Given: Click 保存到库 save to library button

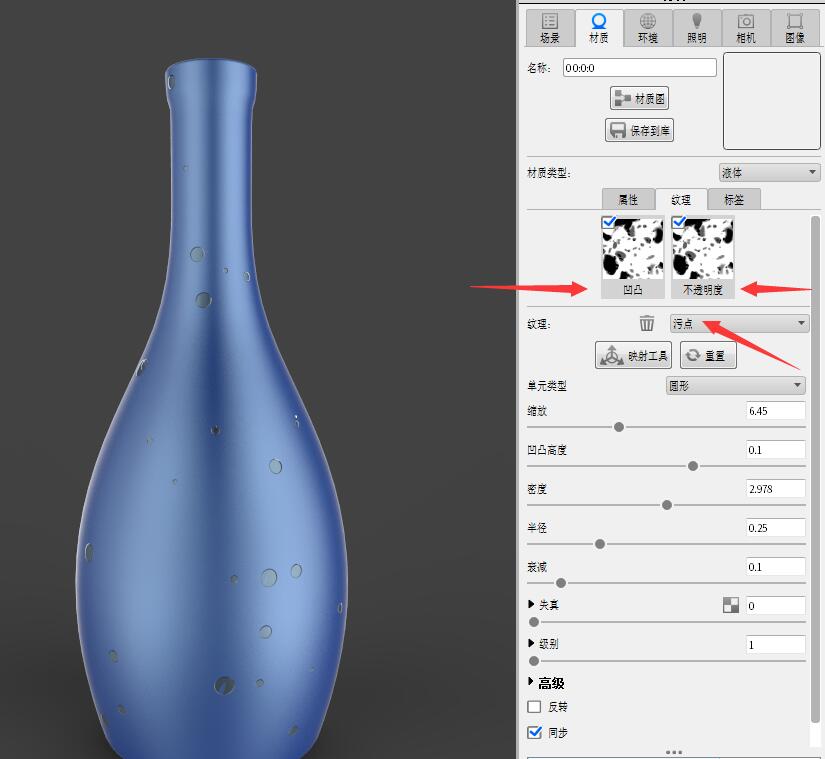Looking at the screenshot, I should pyautogui.click(x=639, y=130).
